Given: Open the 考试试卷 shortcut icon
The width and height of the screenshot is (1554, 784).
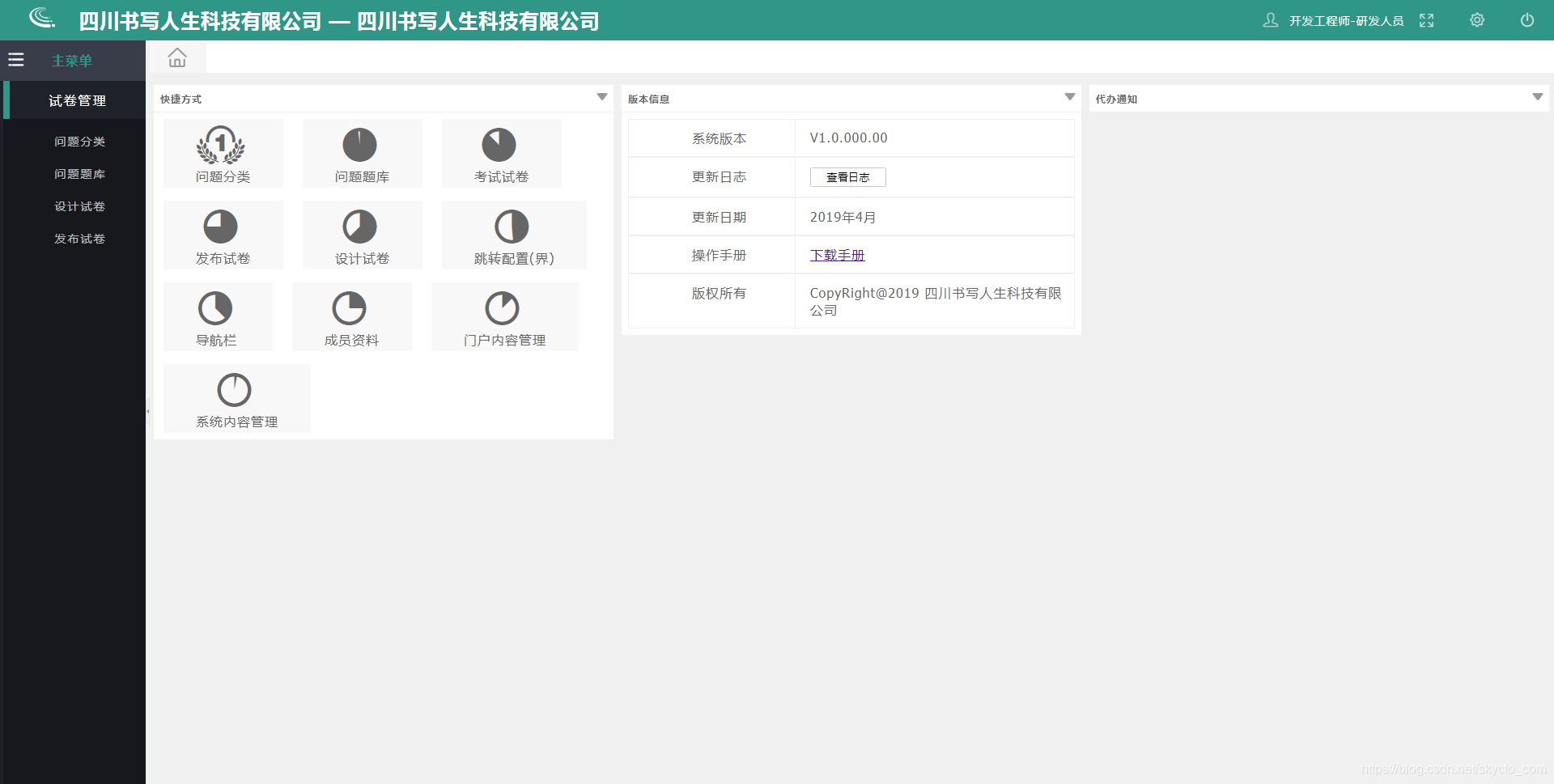Looking at the screenshot, I should click(x=499, y=145).
